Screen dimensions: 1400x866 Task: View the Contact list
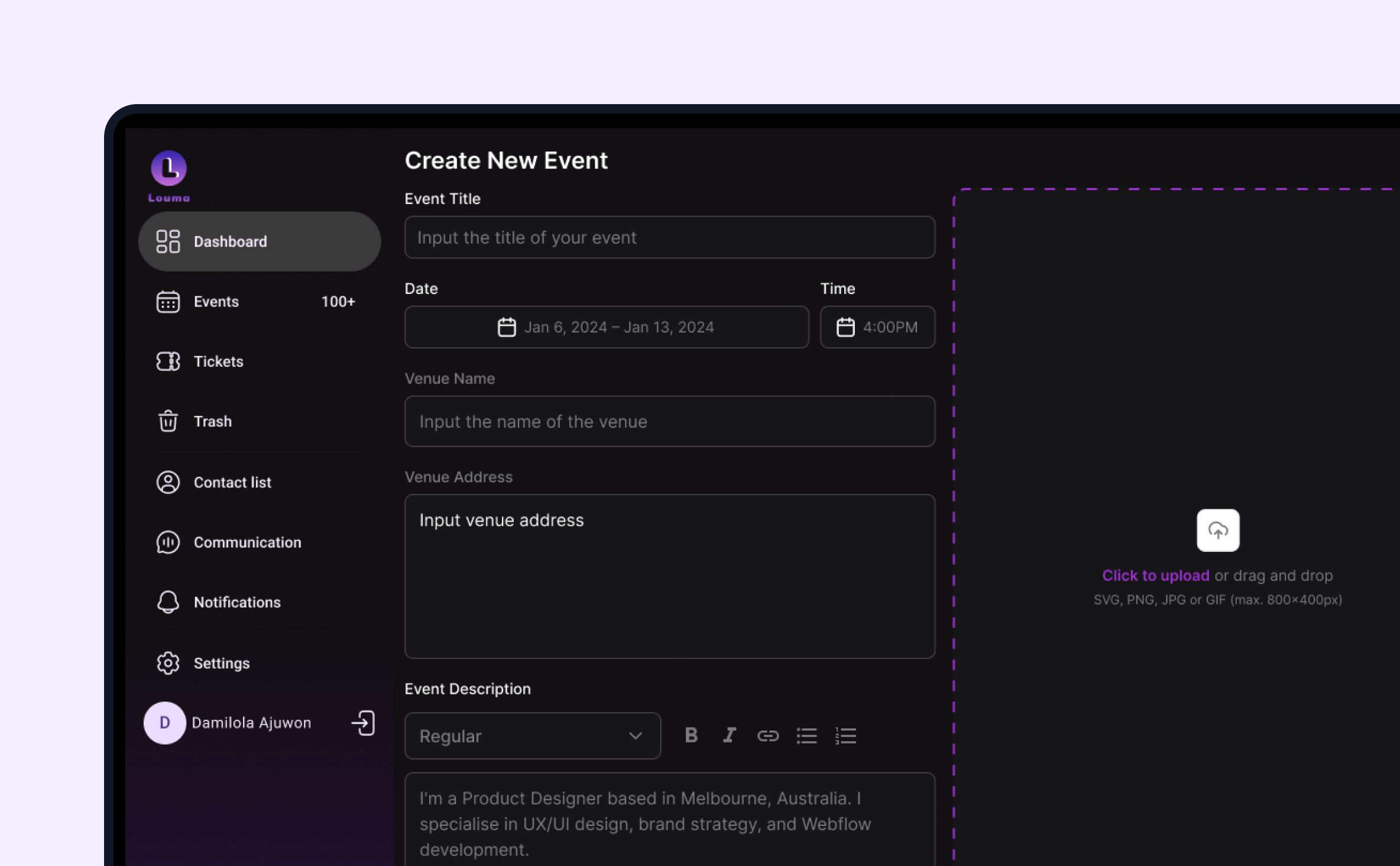[x=232, y=482]
